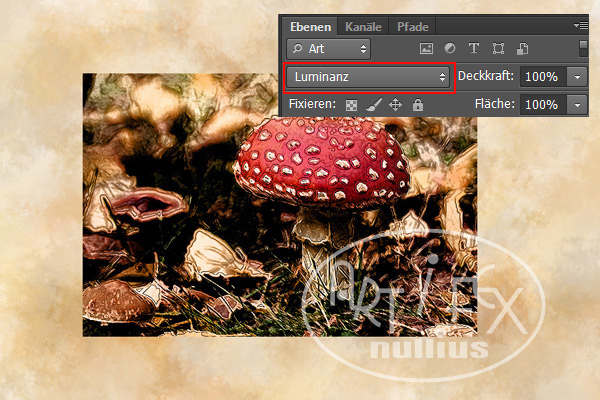Open the Art filter type dropdown

point(329,49)
